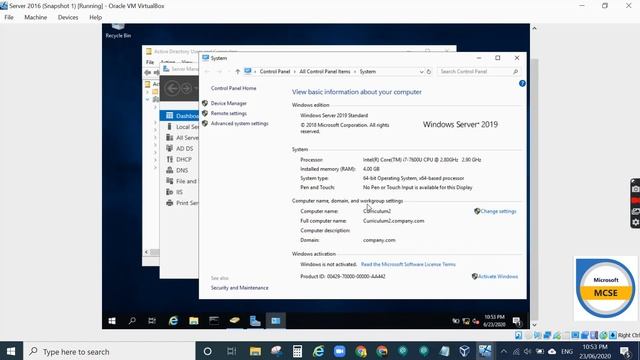Read the Microsoft Software License Terms

coord(408,264)
